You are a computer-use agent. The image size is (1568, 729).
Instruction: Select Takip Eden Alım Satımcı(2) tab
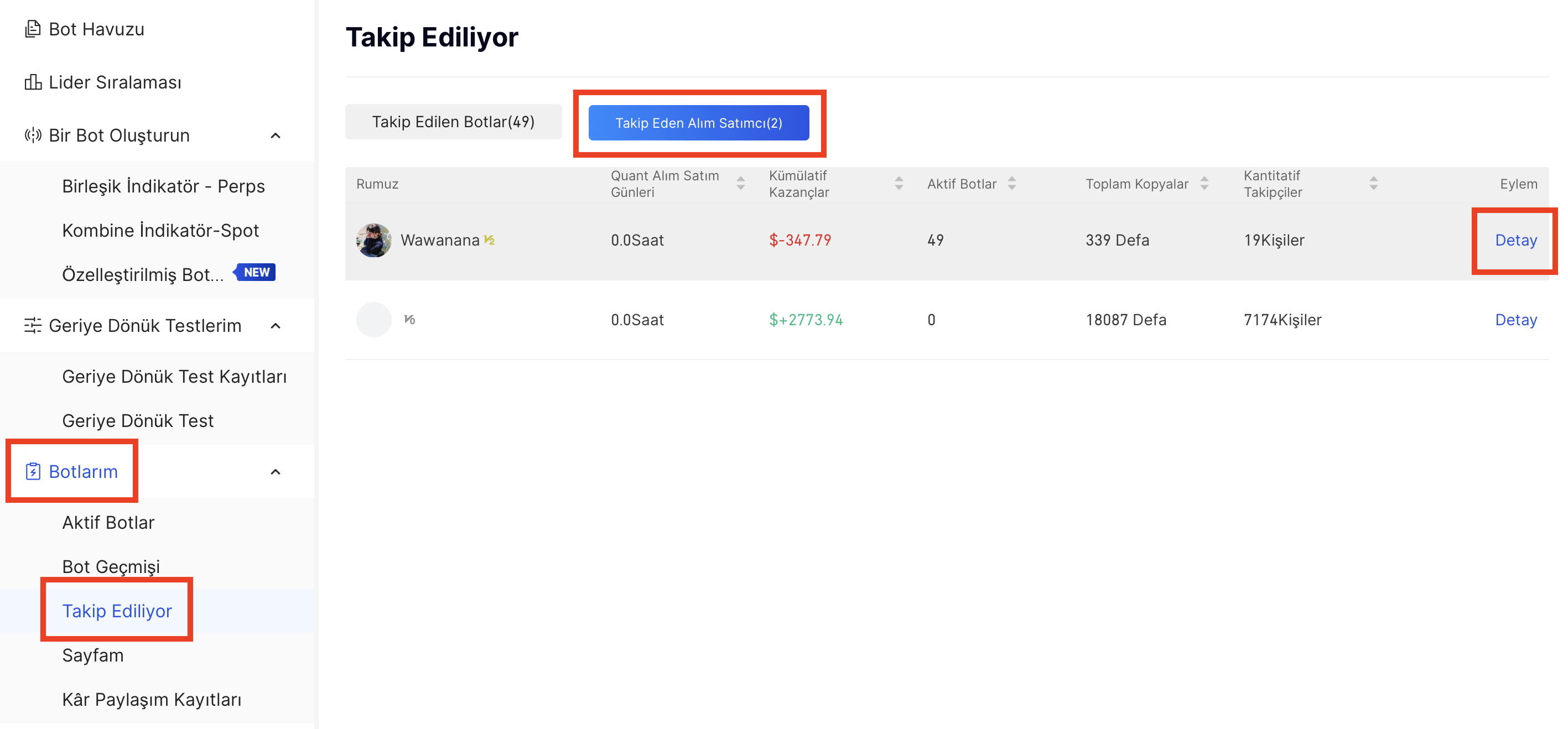tap(698, 122)
